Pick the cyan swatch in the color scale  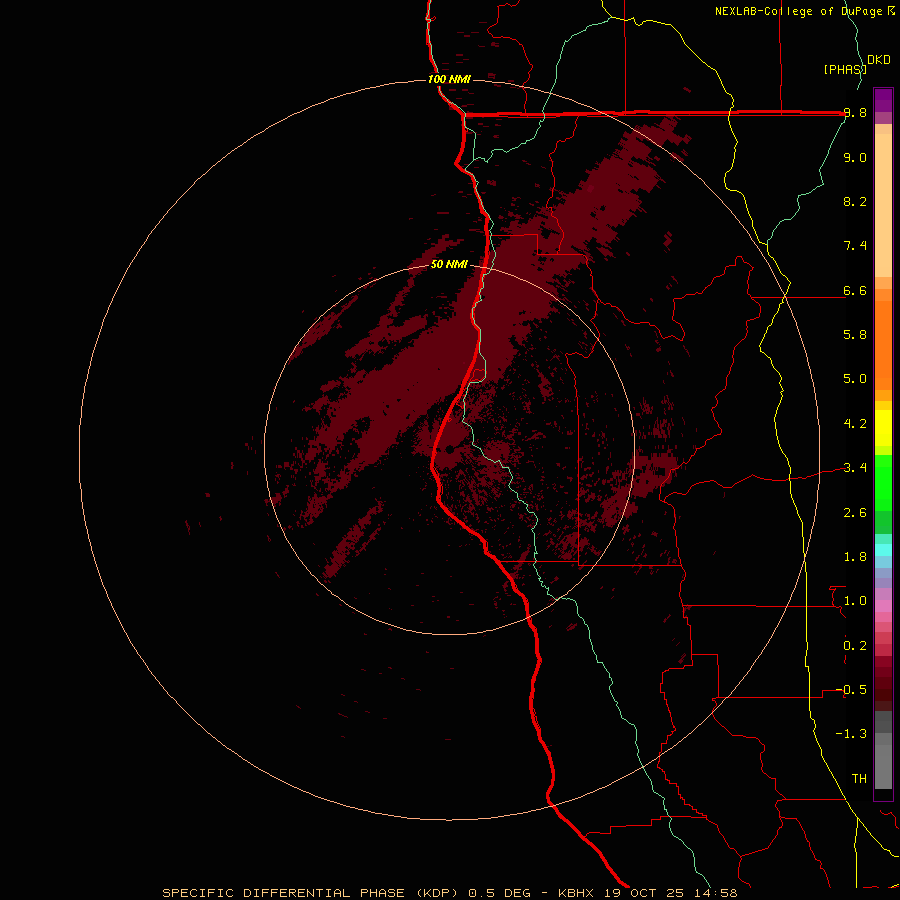[883, 550]
